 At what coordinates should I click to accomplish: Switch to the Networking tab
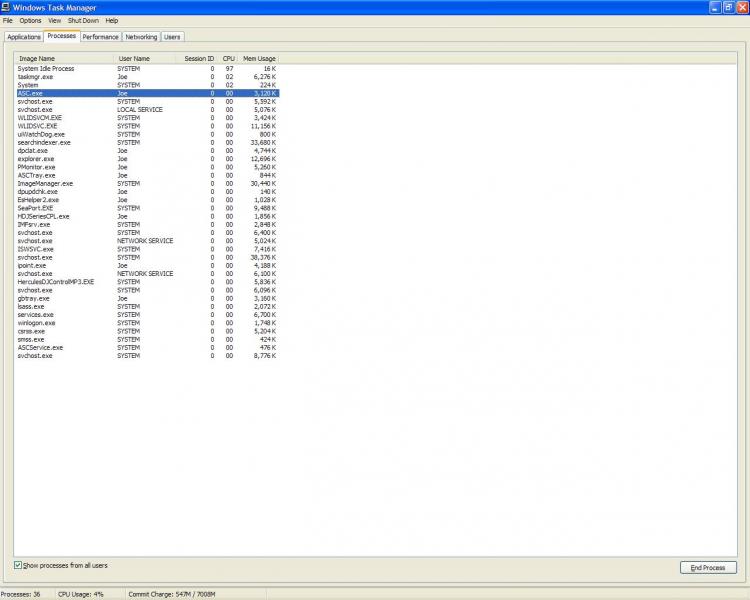tap(141, 37)
